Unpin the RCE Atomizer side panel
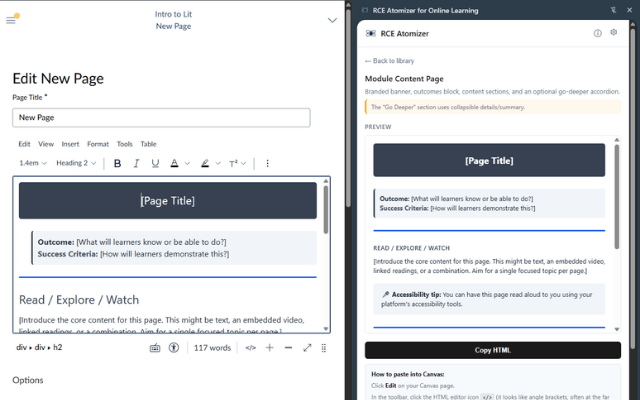This screenshot has height=400, width=640. tap(612, 9)
